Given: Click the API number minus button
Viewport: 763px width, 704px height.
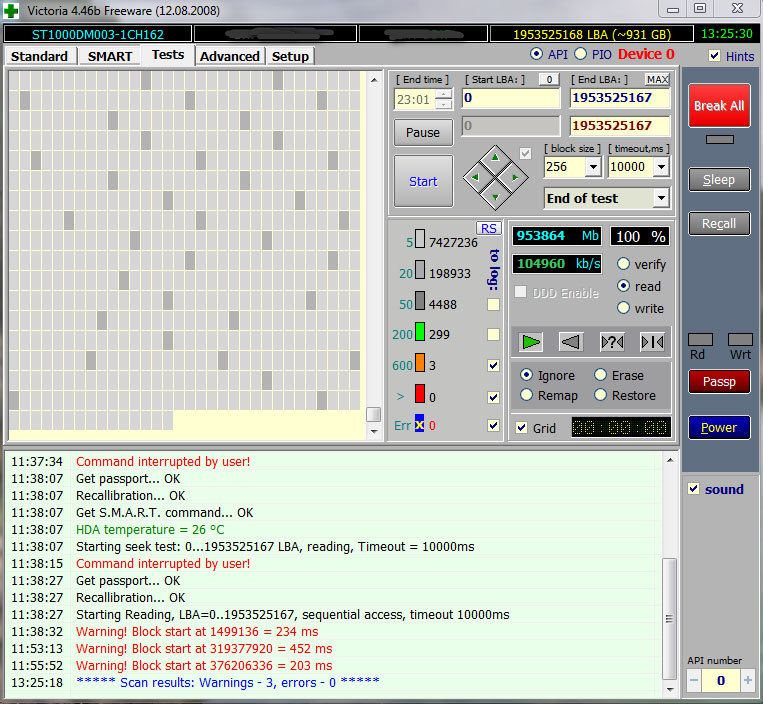Looking at the screenshot, I should 694,680.
